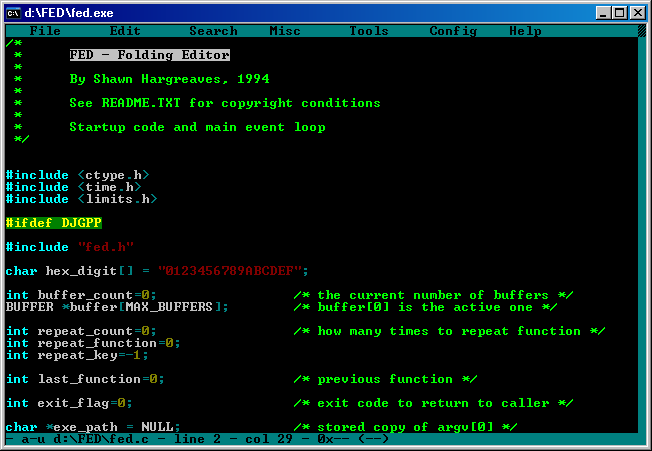
Task: Open the Help menu
Action: coord(525,31)
